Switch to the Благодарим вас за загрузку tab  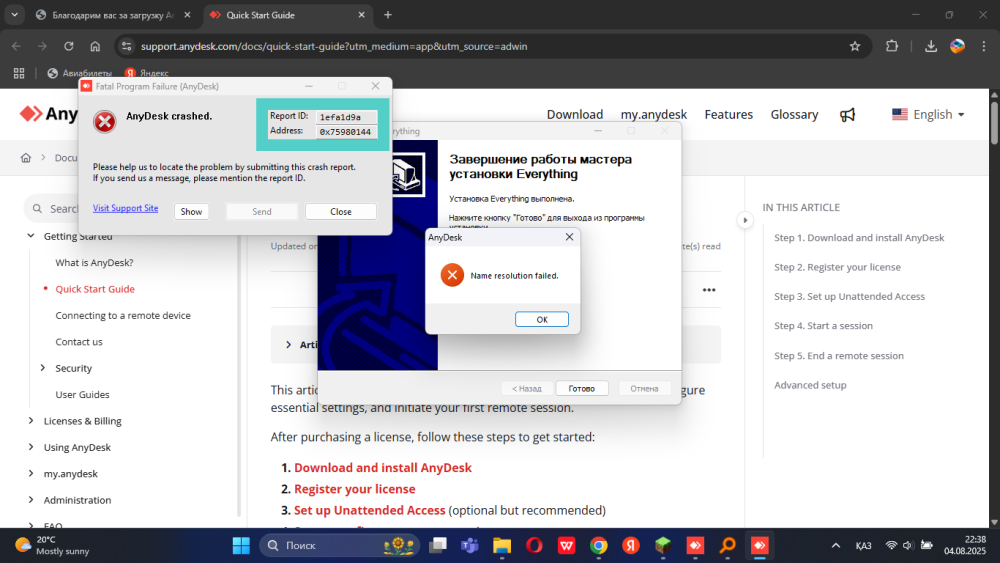(114, 15)
